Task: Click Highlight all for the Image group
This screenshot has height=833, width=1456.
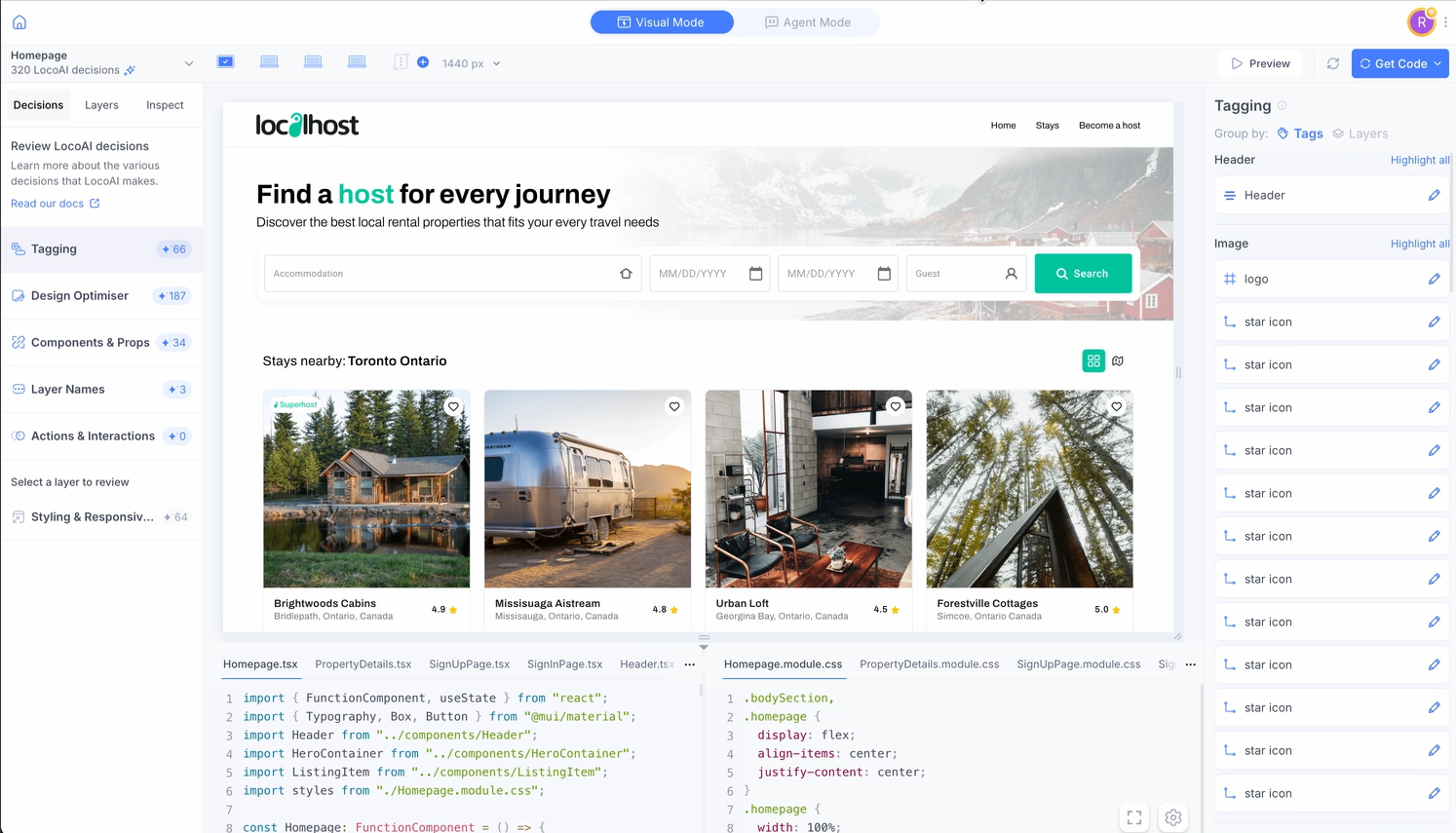Action: [x=1420, y=244]
